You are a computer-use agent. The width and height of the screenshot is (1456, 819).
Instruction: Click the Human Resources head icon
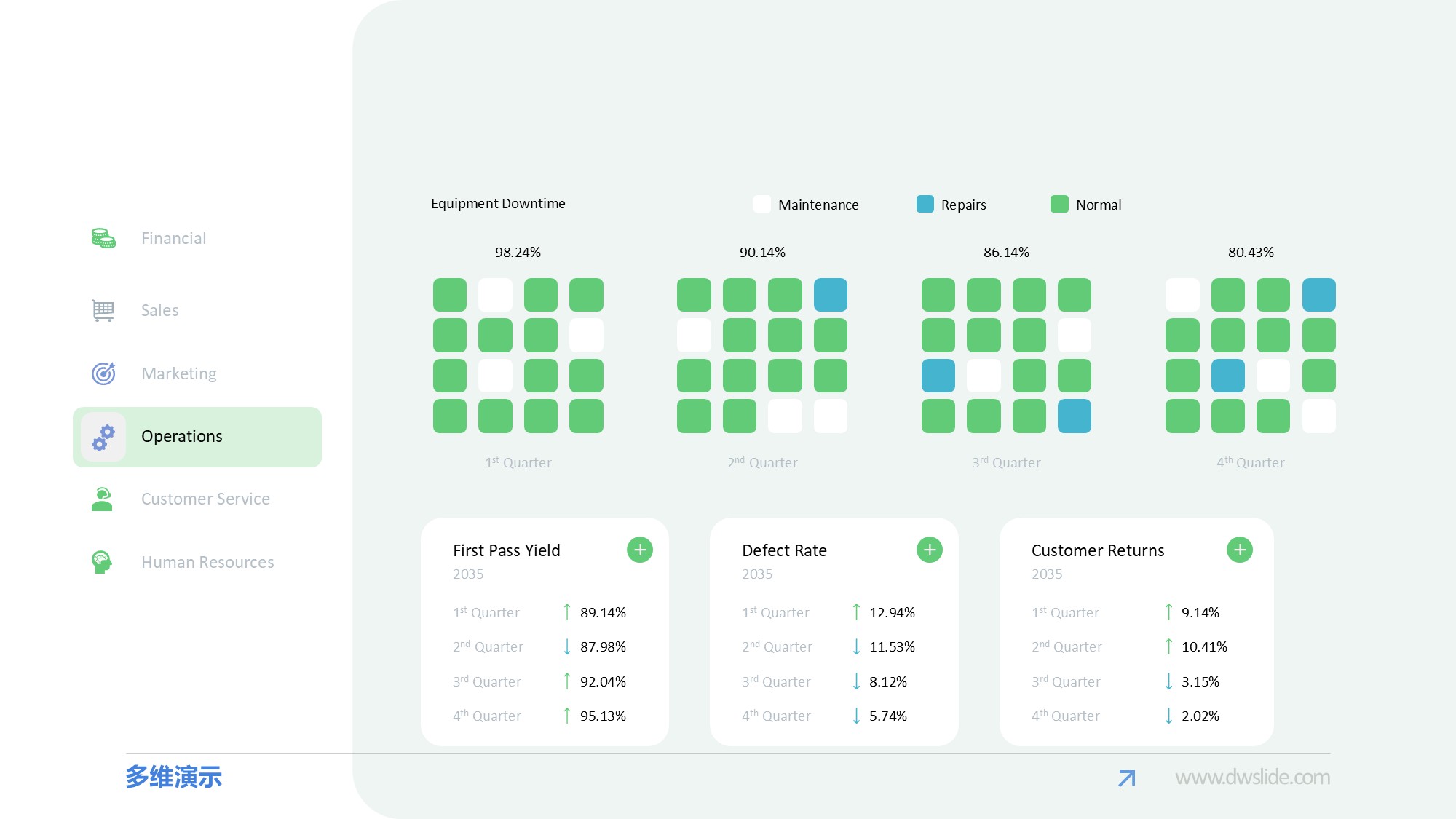pos(101,562)
